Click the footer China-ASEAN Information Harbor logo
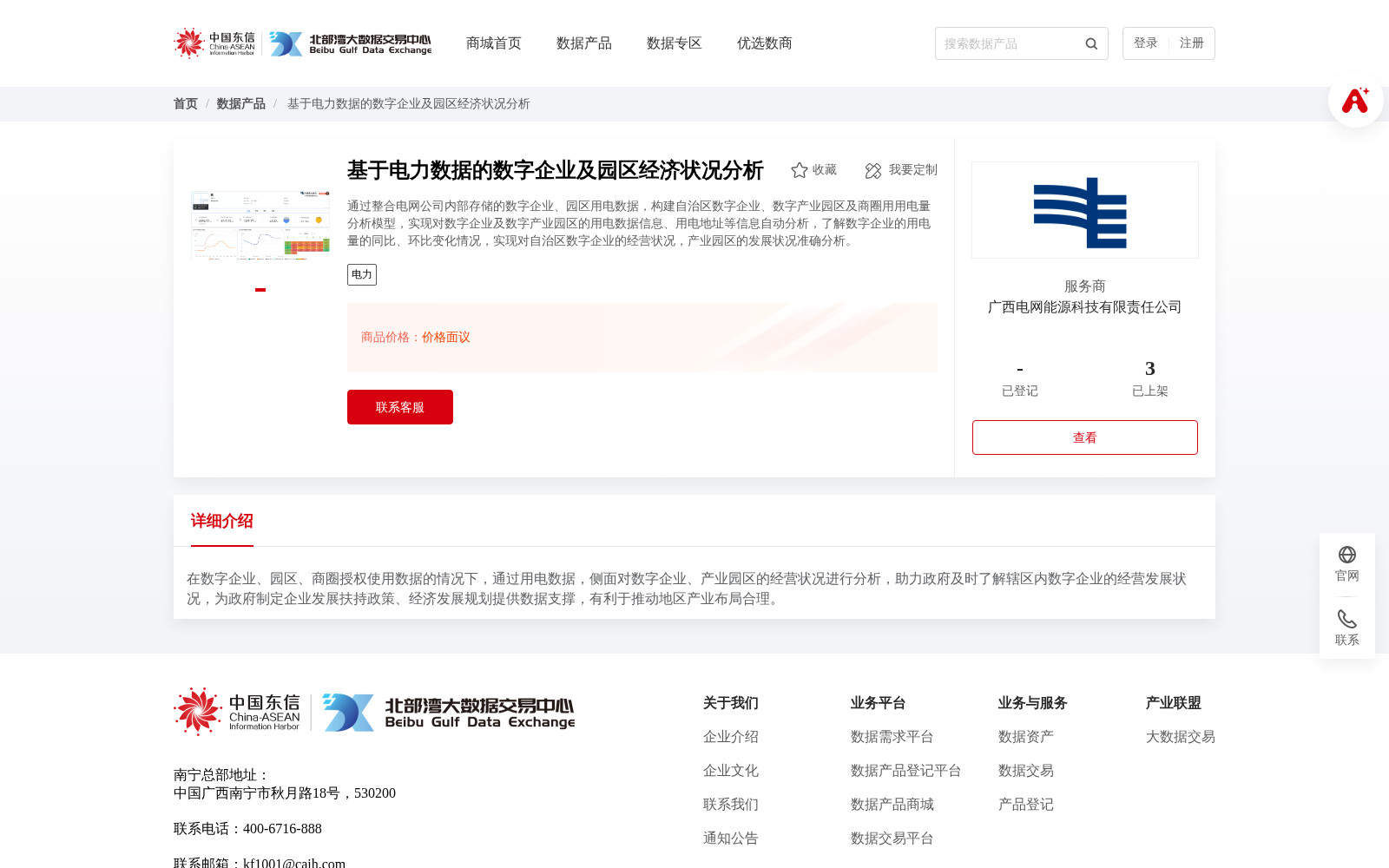 [237, 712]
